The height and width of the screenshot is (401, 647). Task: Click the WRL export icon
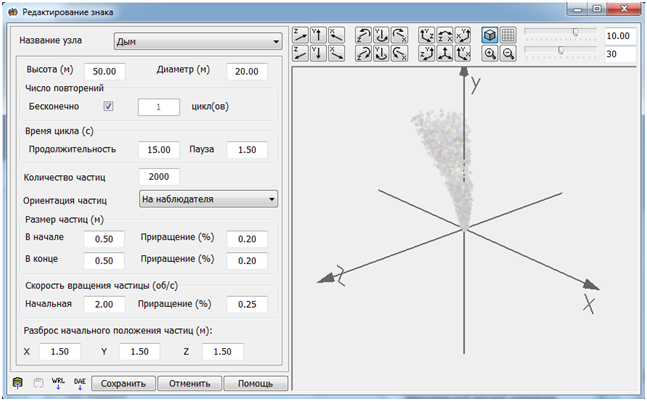(x=57, y=383)
